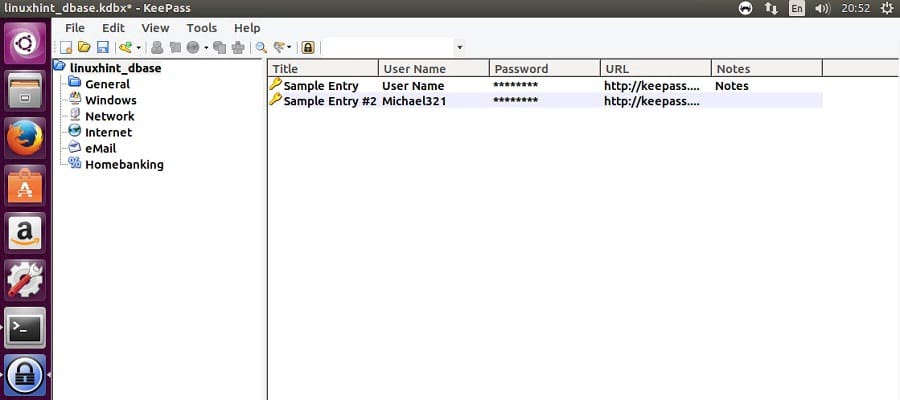Lock the workspace with the padlock icon
Image resolution: width=900 pixels, height=400 pixels.
point(308,48)
